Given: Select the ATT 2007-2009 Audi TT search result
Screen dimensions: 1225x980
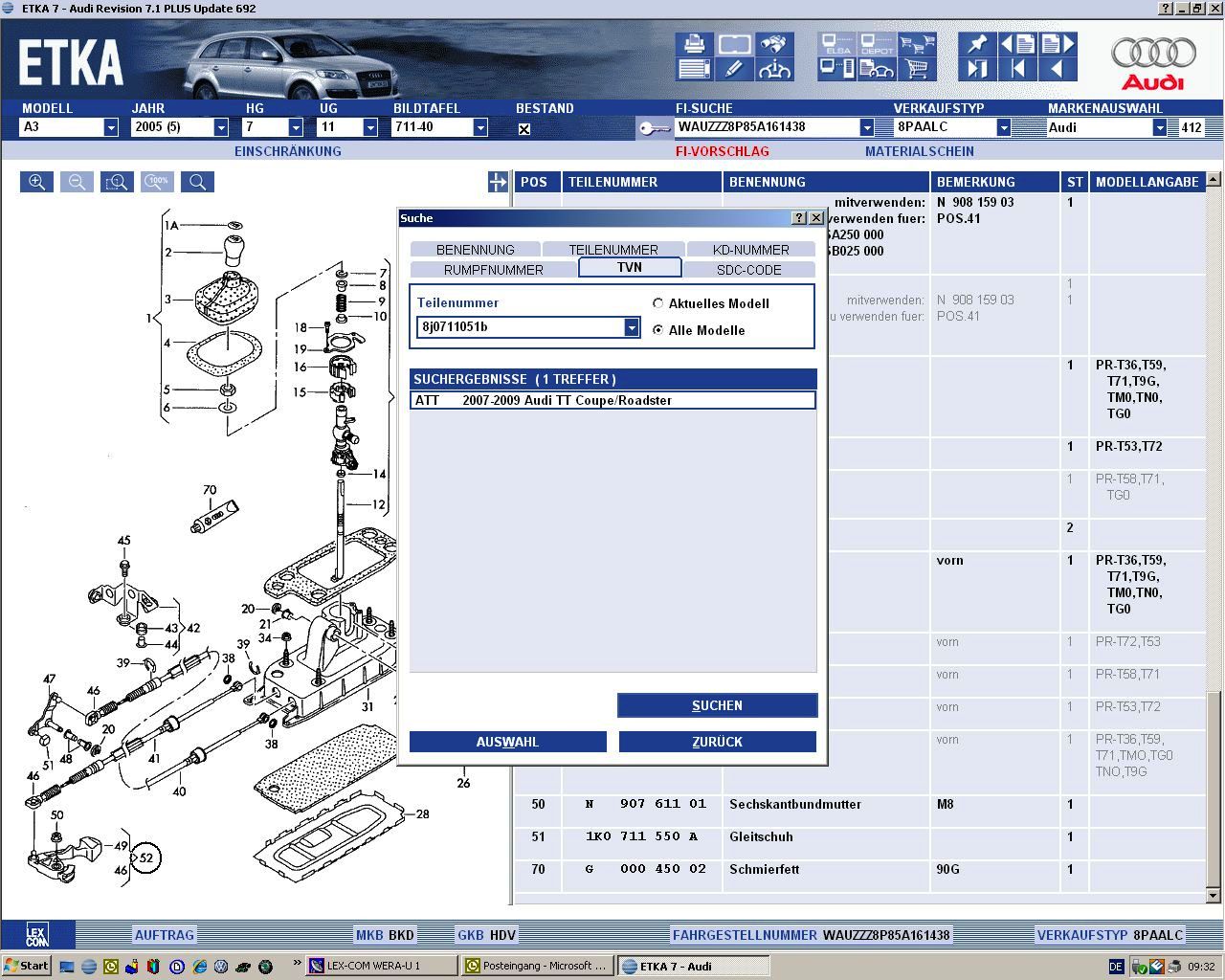Looking at the screenshot, I should (x=612, y=400).
